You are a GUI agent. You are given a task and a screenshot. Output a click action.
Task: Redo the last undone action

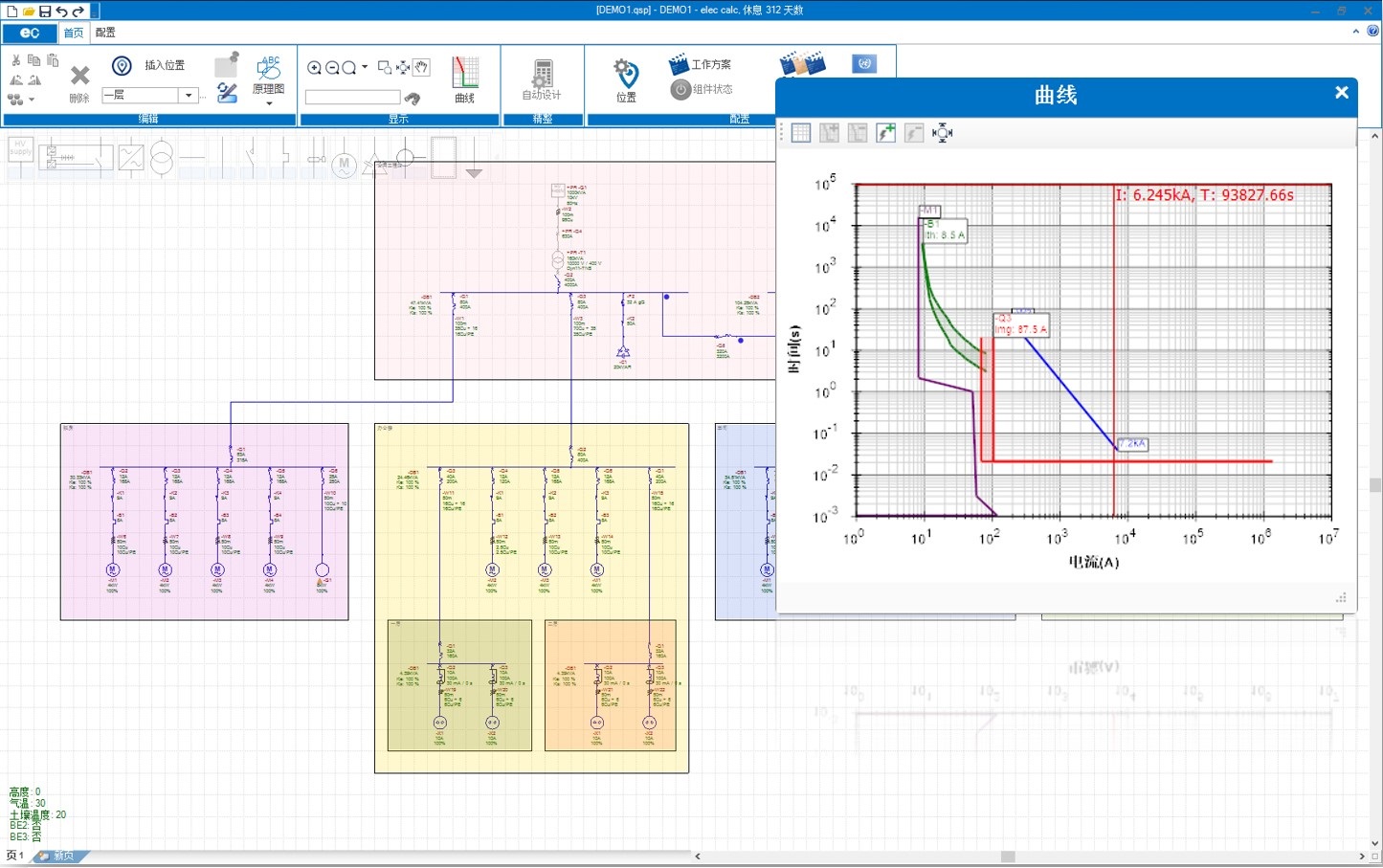(78, 11)
